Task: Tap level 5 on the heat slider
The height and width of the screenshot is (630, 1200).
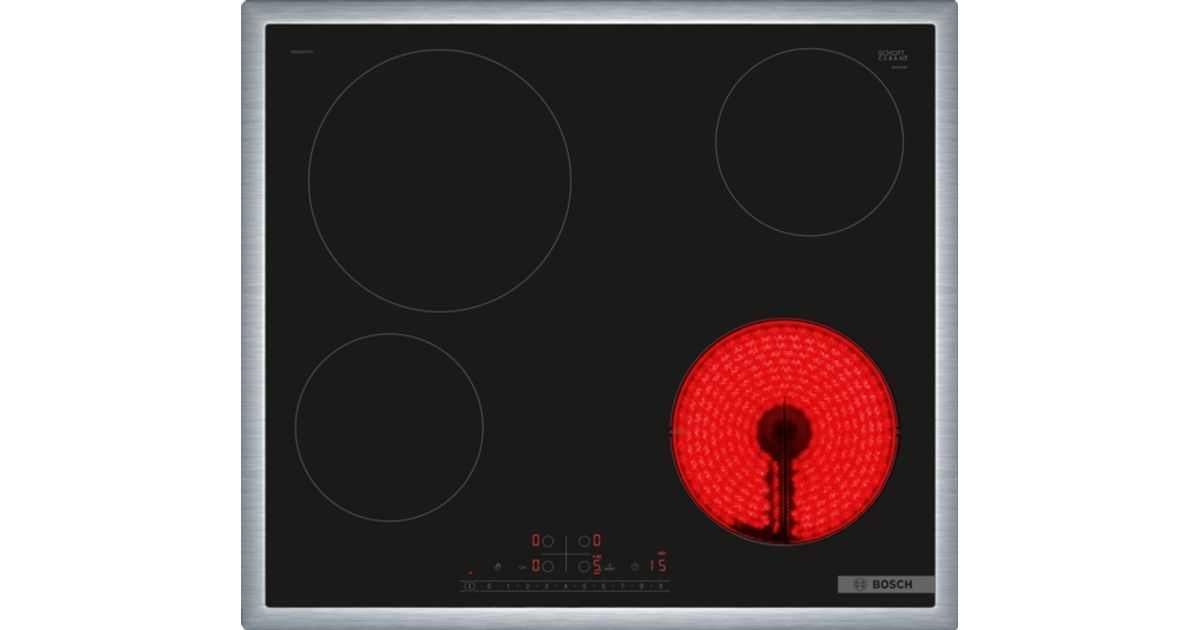Action: click(584, 586)
